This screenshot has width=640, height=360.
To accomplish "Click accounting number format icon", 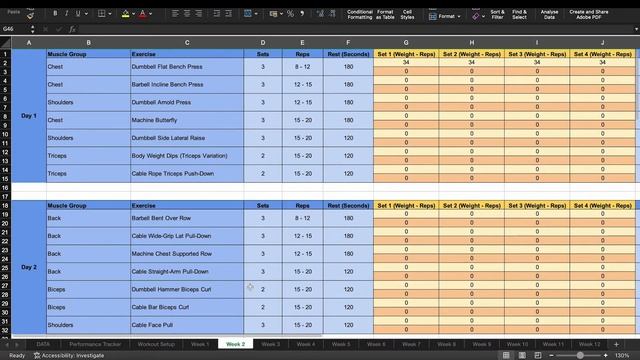I will 273,14.
